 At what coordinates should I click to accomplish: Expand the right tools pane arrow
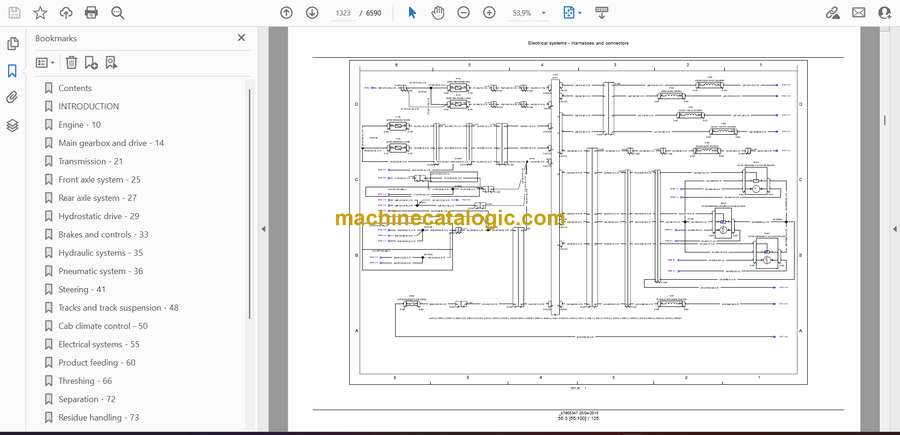[895, 229]
